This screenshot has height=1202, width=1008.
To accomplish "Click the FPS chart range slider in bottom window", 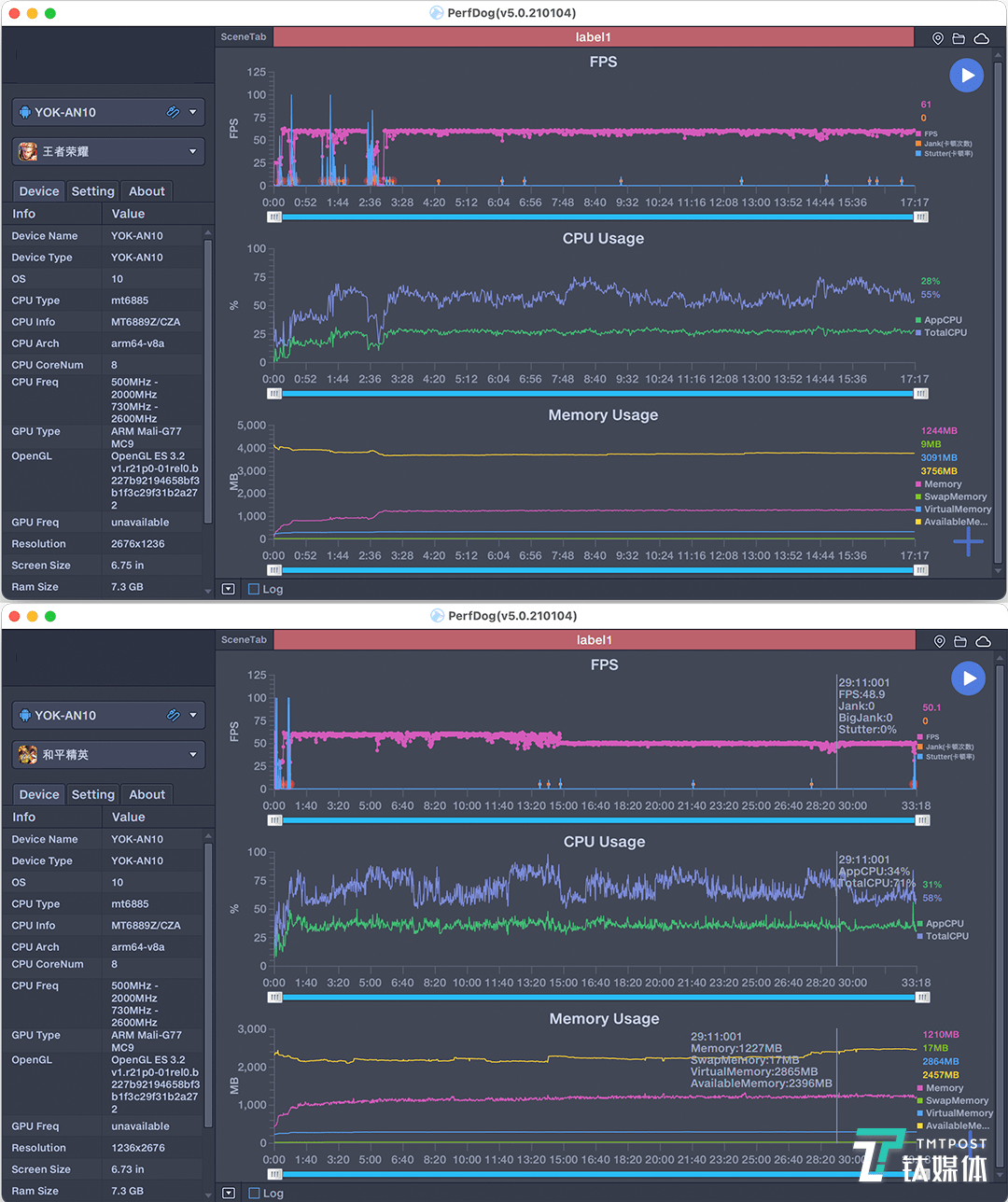I will (598, 820).
